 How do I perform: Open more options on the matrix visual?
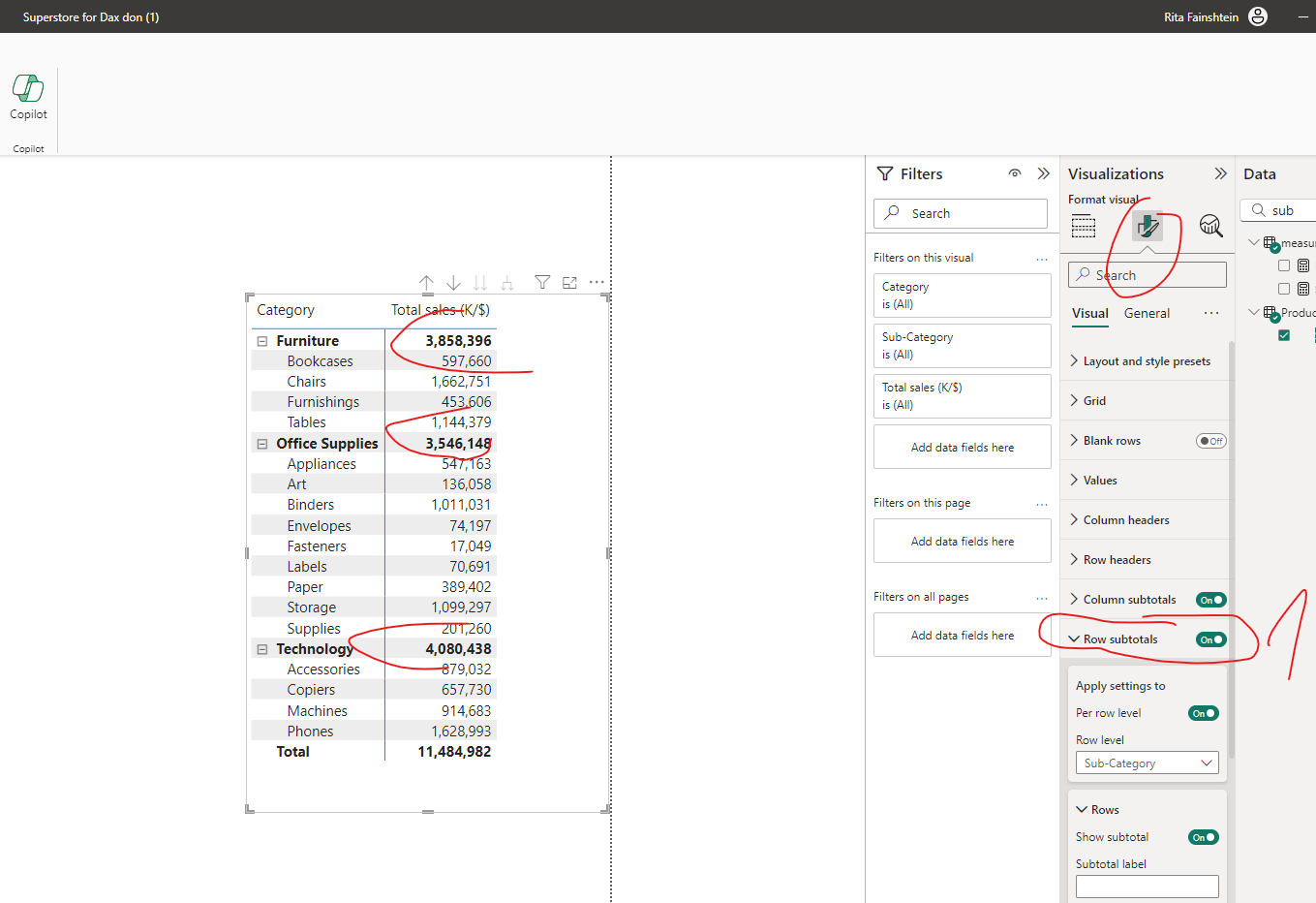597,282
